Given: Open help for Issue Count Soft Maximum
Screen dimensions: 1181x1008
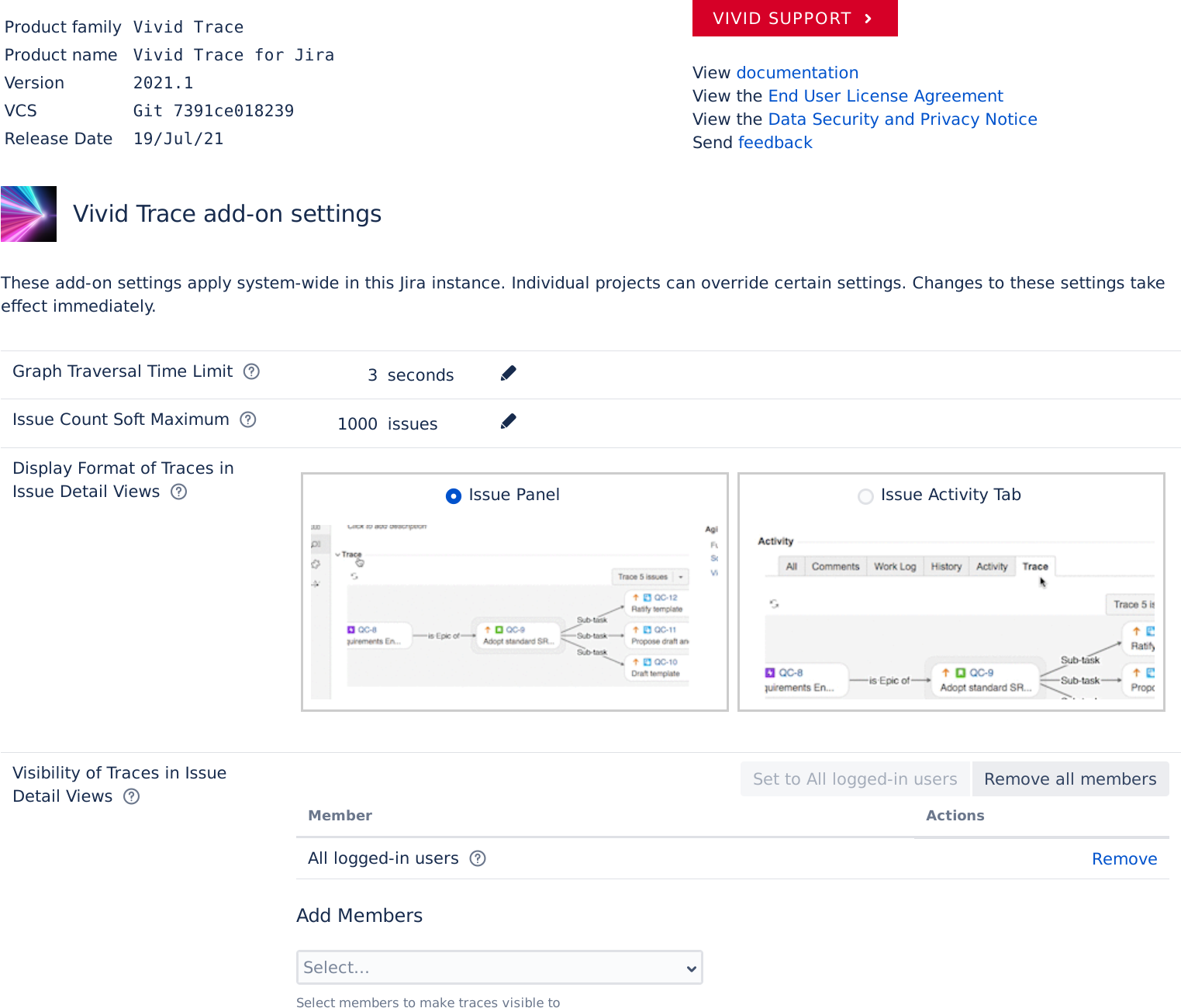Looking at the screenshot, I should coord(248,419).
